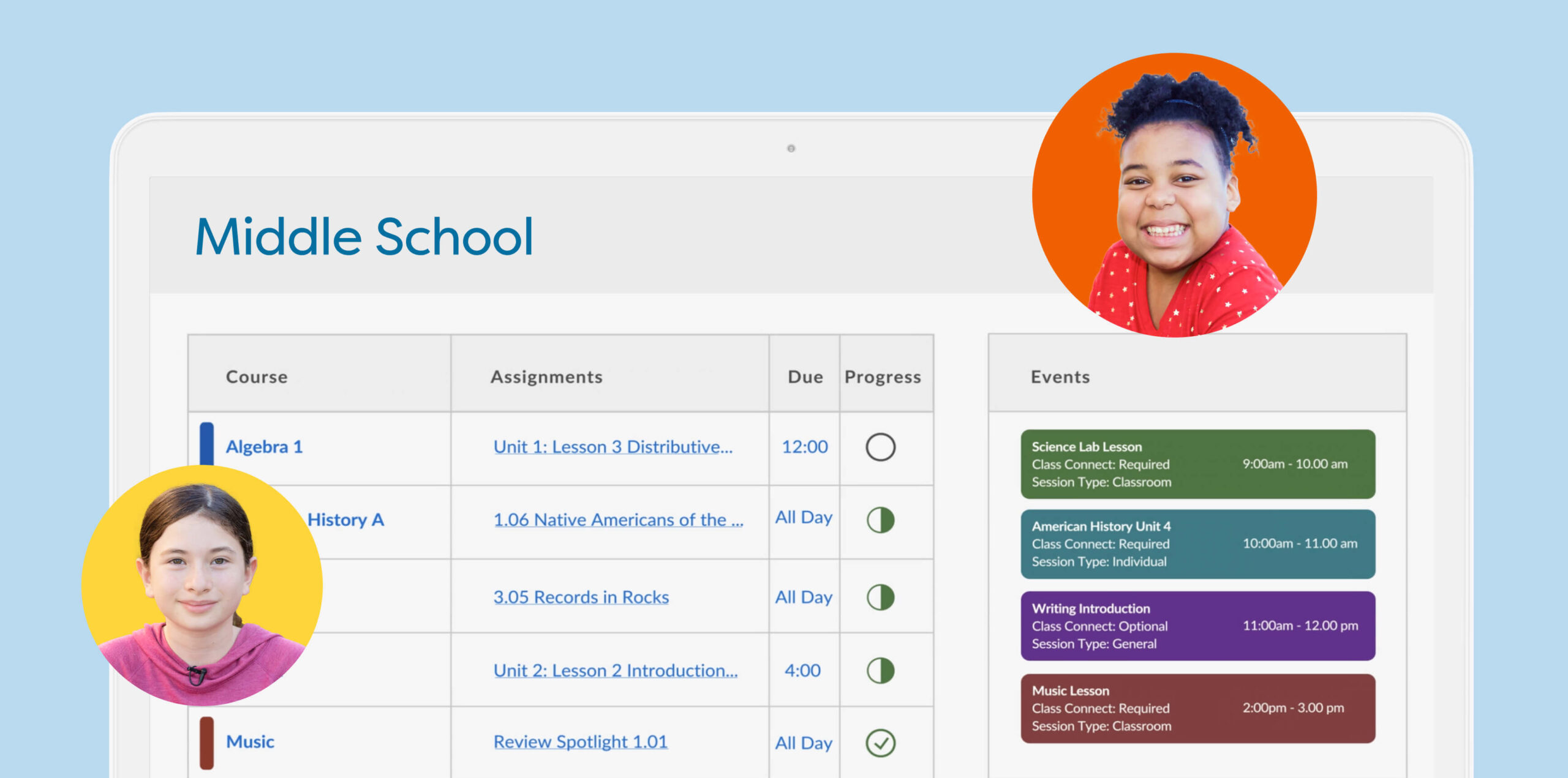Screen dimensions: 1568x778
Task: Select the Music course name
Action: click(250, 742)
